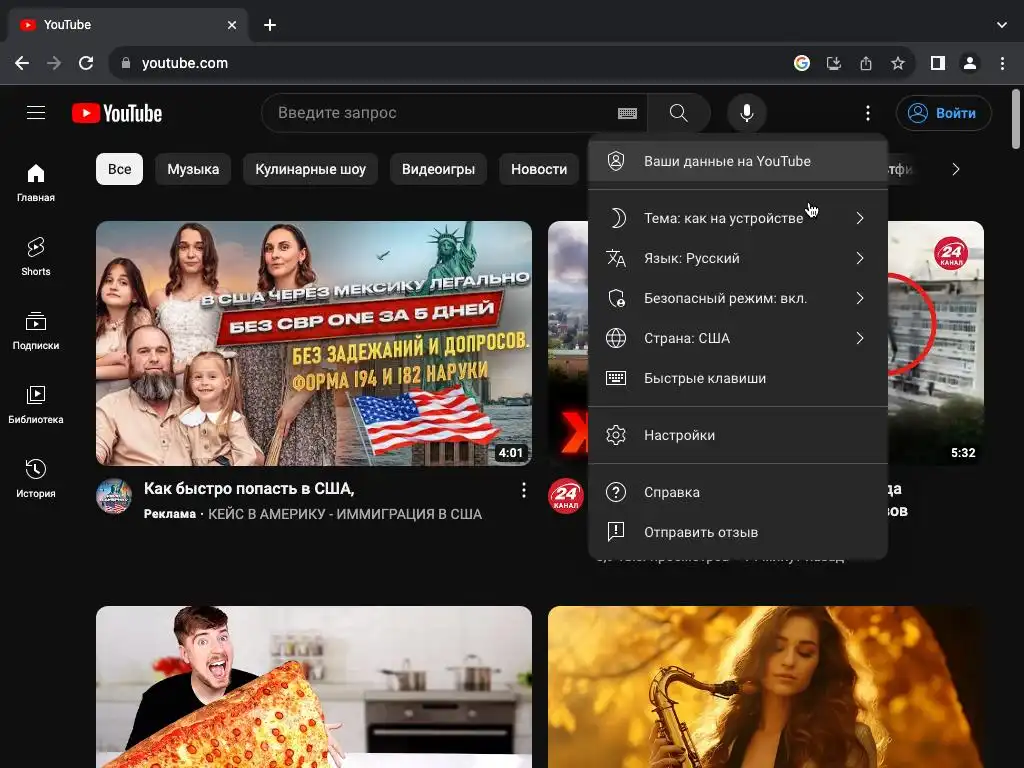Click the page vertical scrollbar
The width and height of the screenshot is (1024, 768).
point(1016,120)
